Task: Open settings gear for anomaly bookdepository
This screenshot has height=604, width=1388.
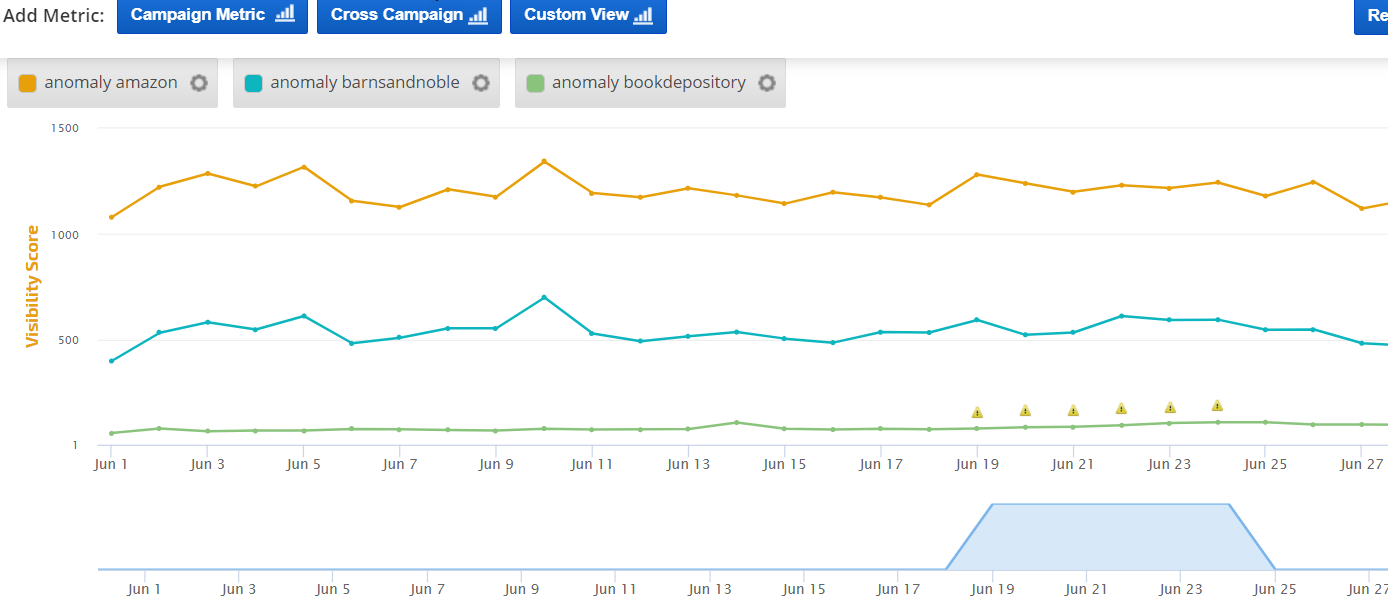Action: (767, 83)
